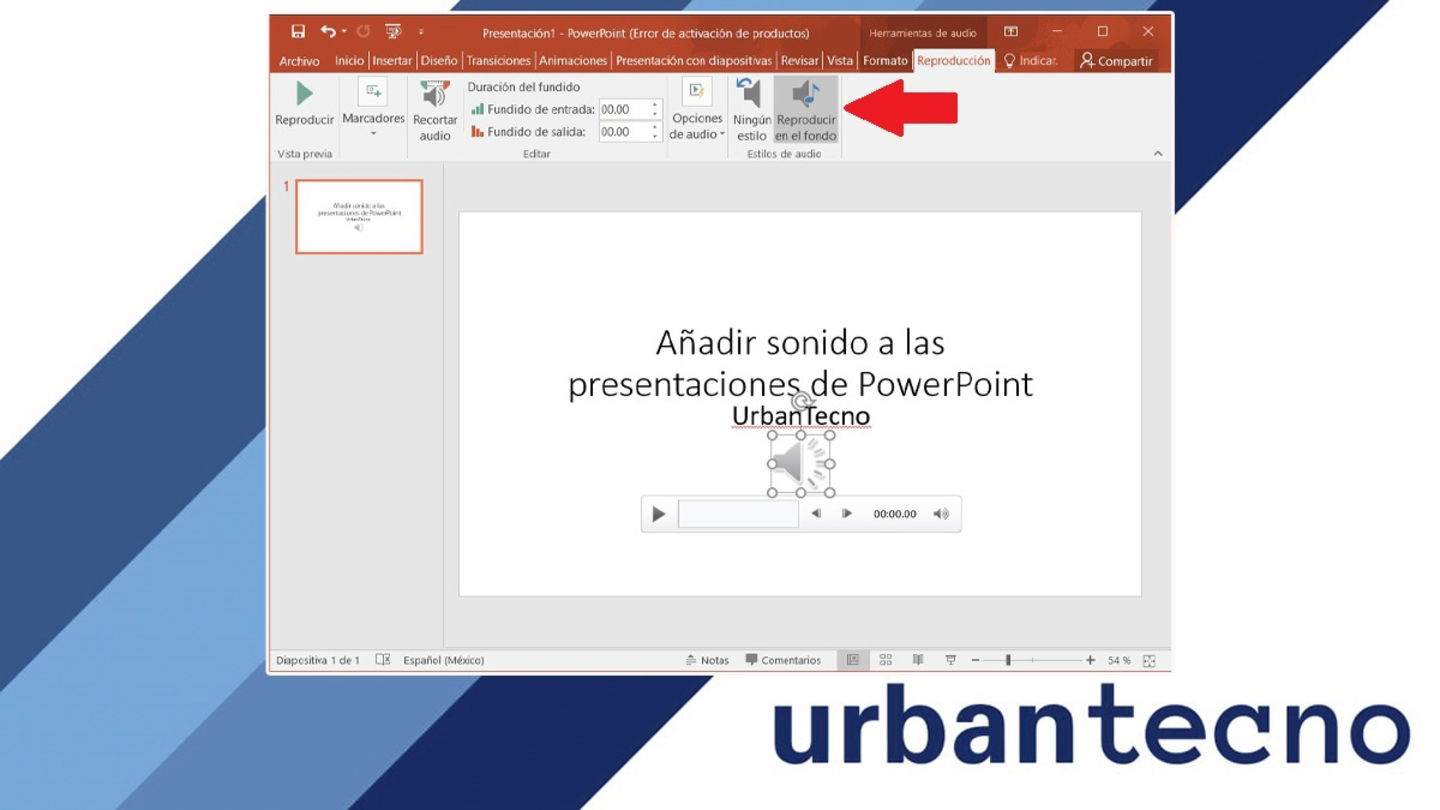Skip forward in the audio player

(x=847, y=514)
